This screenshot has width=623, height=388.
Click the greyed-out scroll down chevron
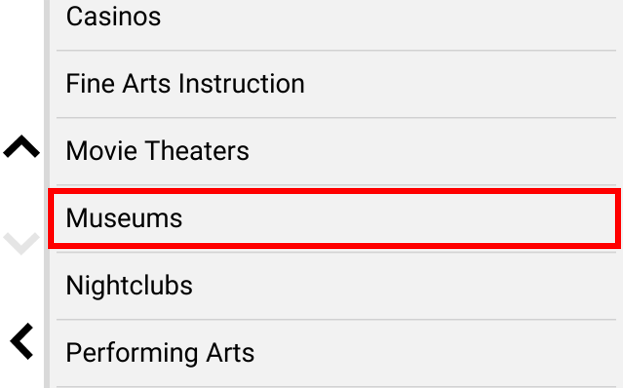(x=21, y=243)
